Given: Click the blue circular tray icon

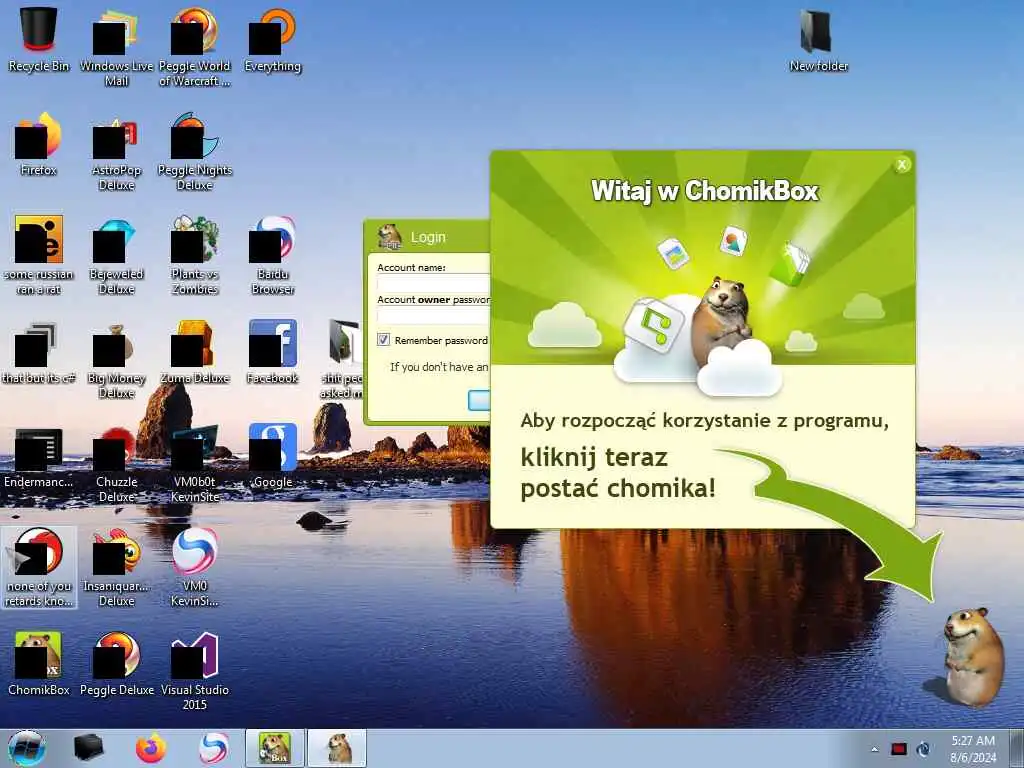Looking at the screenshot, I should [x=923, y=749].
